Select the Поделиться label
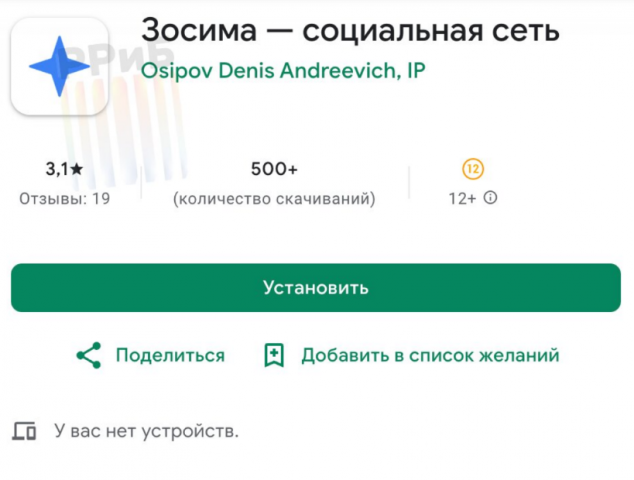 pos(170,355)
